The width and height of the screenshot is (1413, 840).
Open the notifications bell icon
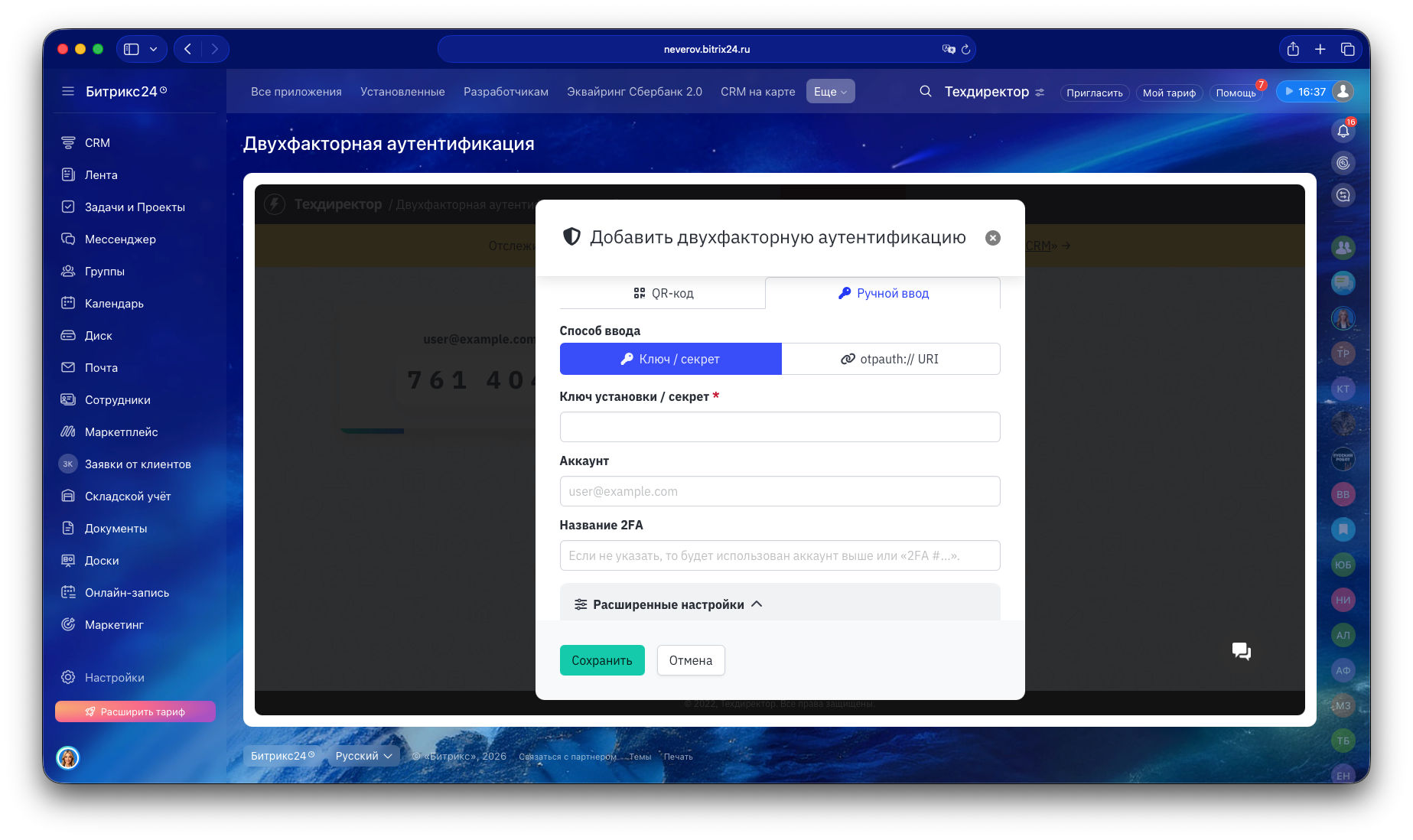[1343, 131]
